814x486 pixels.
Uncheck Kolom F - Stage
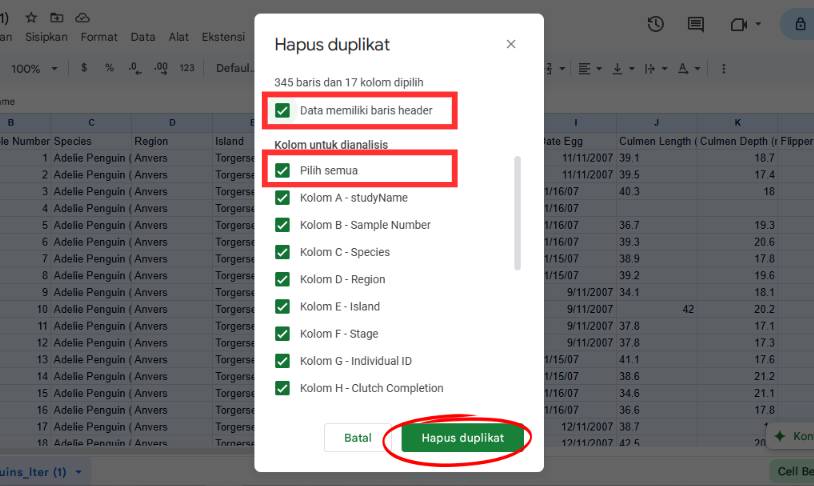pyautogui.click(x=282, y=333)
